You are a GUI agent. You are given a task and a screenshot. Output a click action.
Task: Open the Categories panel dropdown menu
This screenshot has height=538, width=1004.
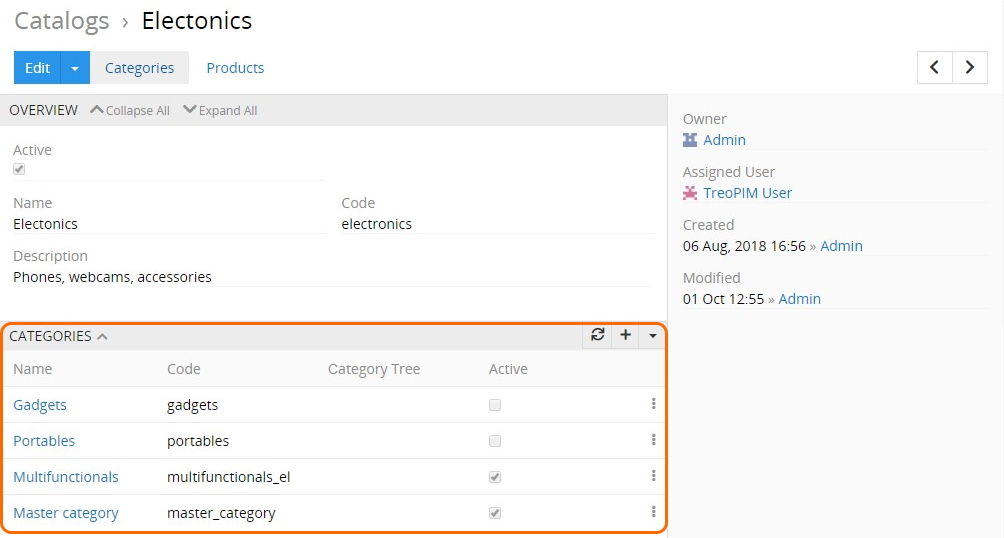click(x=653, y=336)
